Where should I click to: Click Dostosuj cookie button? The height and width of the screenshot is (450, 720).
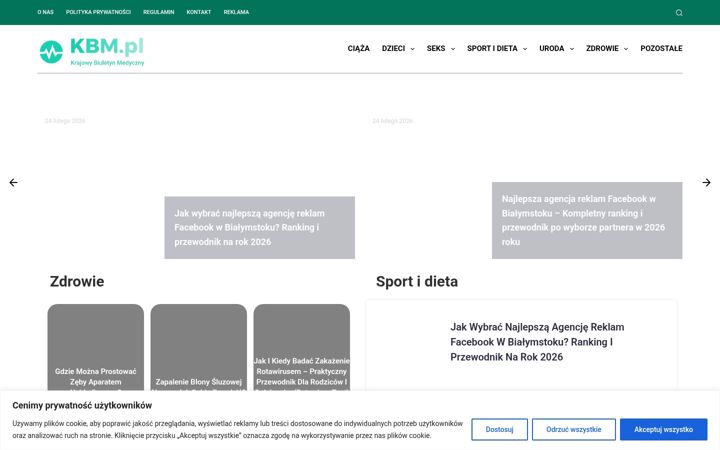point(500,429)
